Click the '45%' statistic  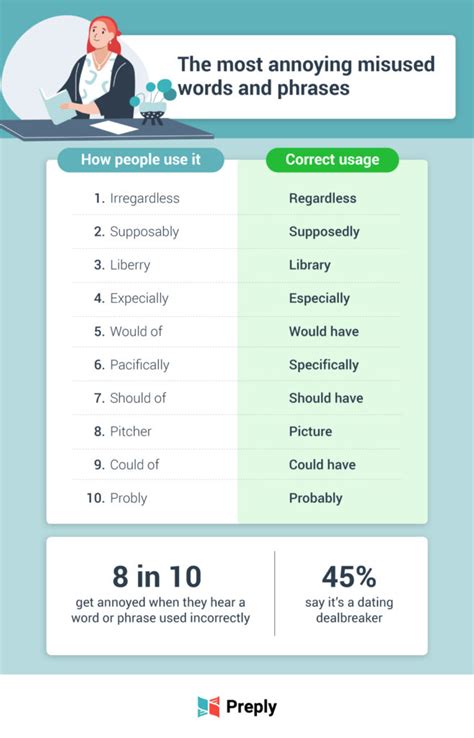(x=349, y=577)
